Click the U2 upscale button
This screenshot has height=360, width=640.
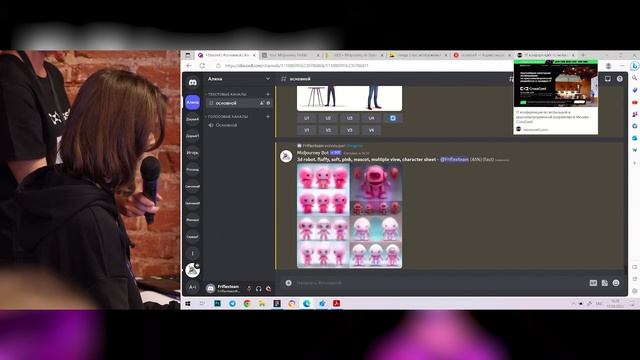328,118
